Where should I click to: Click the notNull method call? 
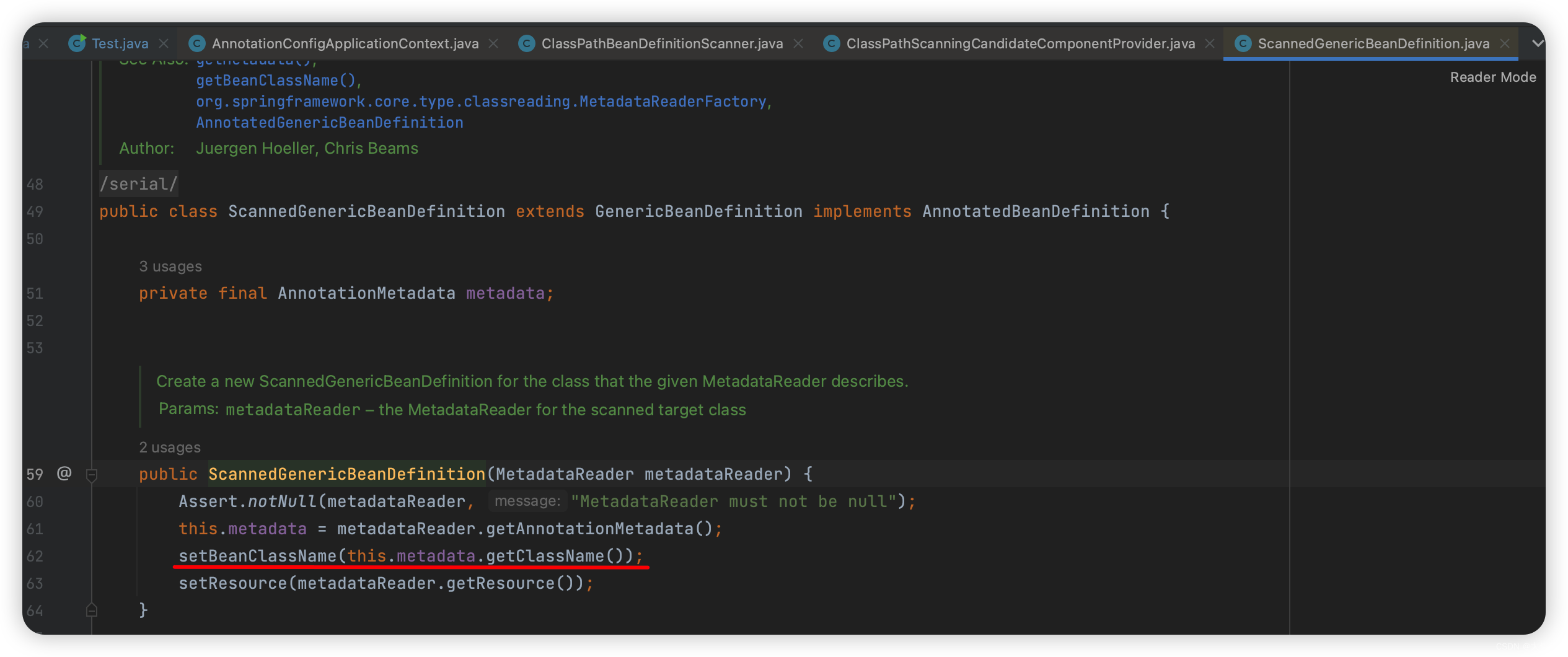point(282,501)
